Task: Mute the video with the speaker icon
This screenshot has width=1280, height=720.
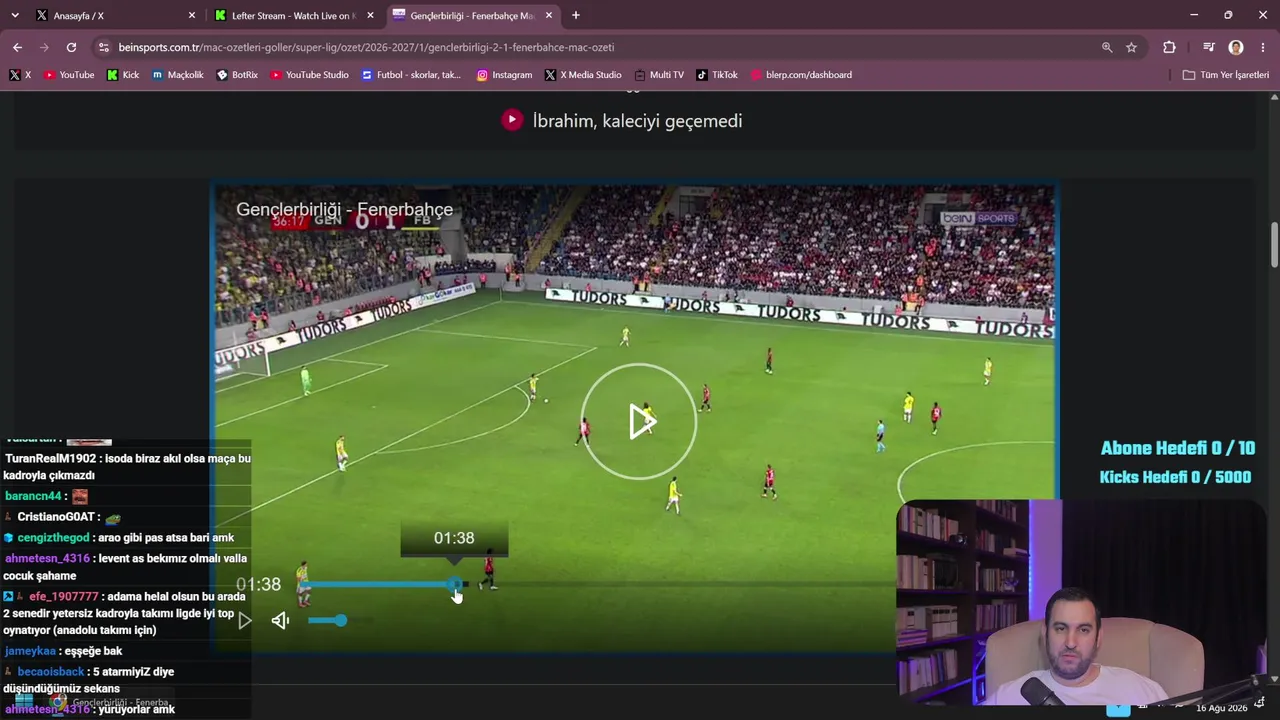Action: click(280, 621)
